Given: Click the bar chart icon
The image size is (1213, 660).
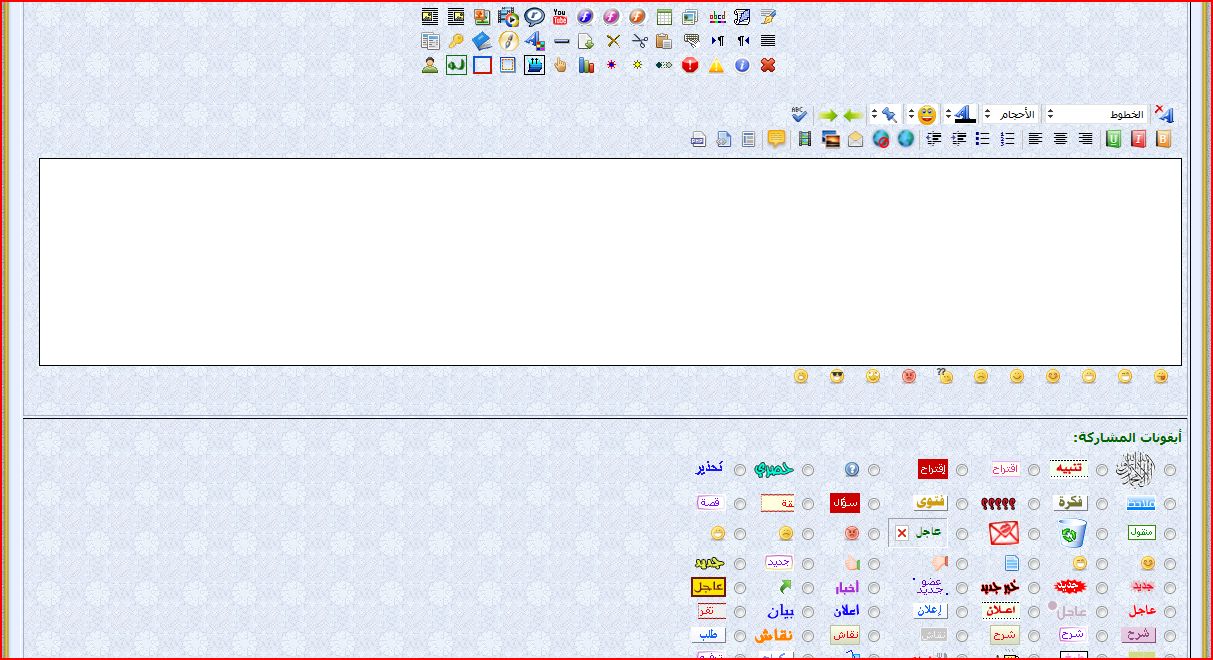Looking at the screenshot, I should click(586, 66).
